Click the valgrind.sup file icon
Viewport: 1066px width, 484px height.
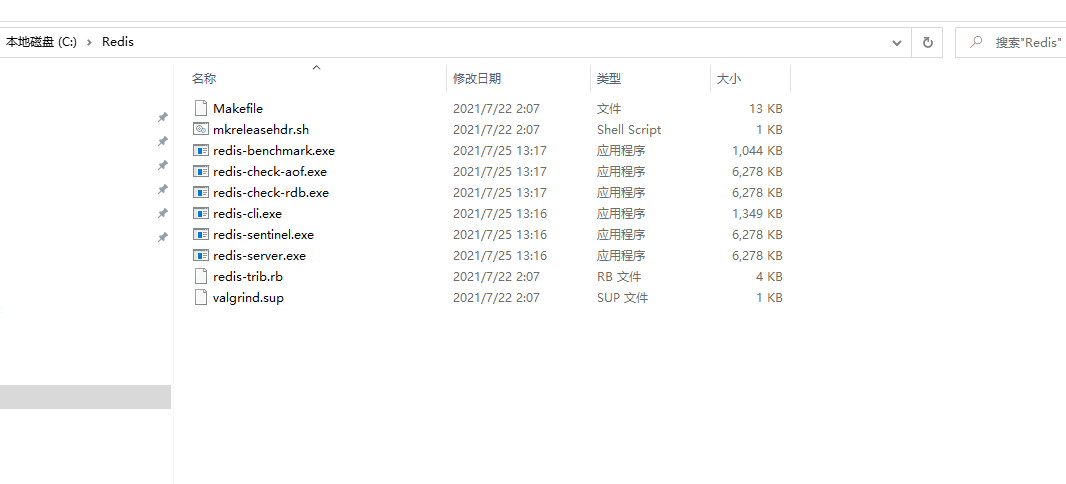(200, 298)
